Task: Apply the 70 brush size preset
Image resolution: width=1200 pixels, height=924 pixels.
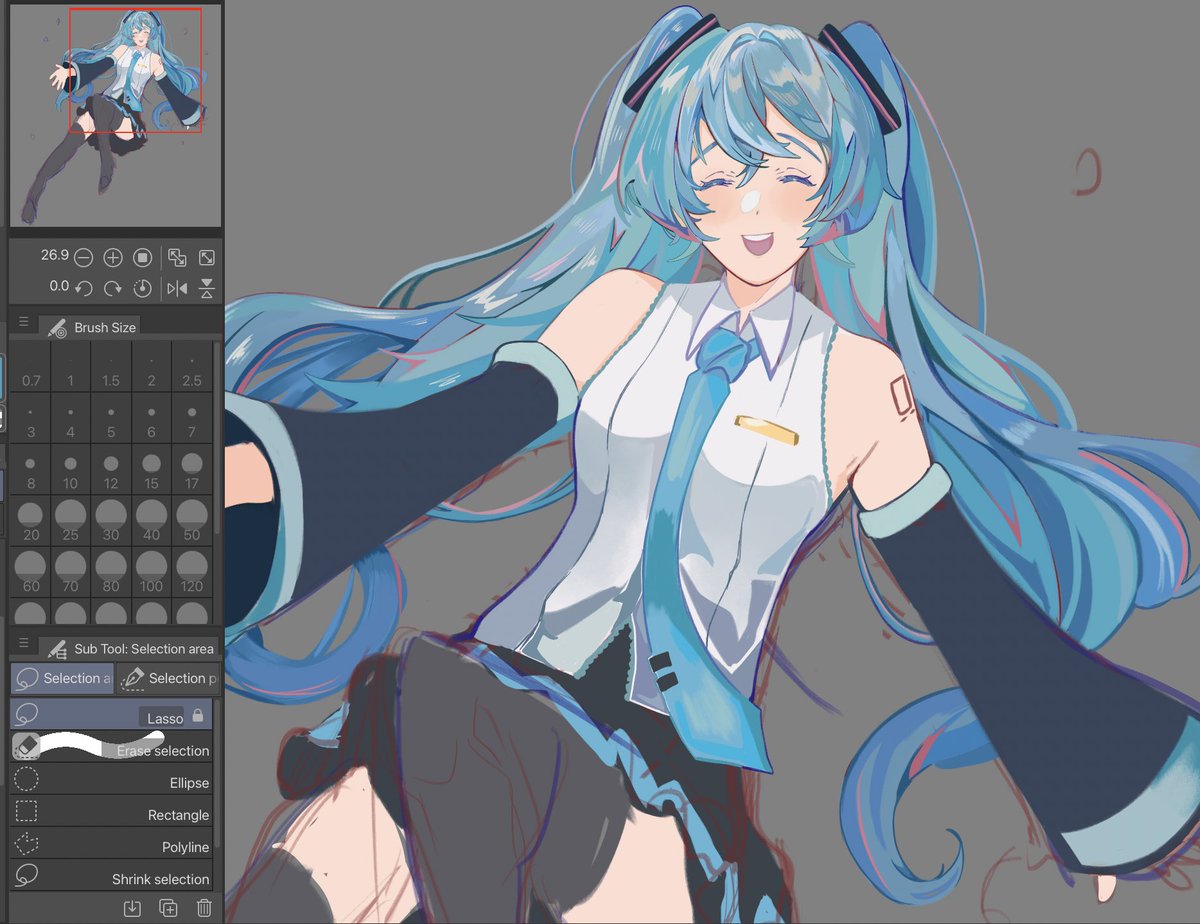Action: (70, 572)
